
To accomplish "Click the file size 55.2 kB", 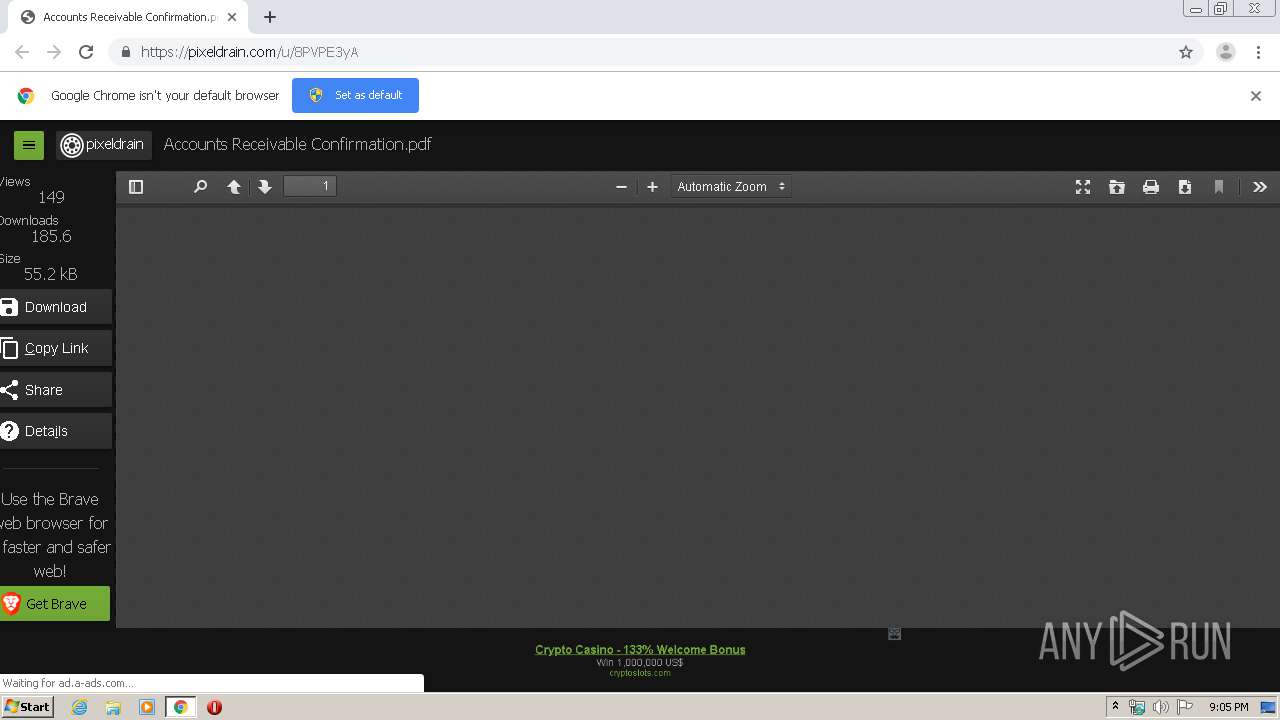I will (50, 274).
